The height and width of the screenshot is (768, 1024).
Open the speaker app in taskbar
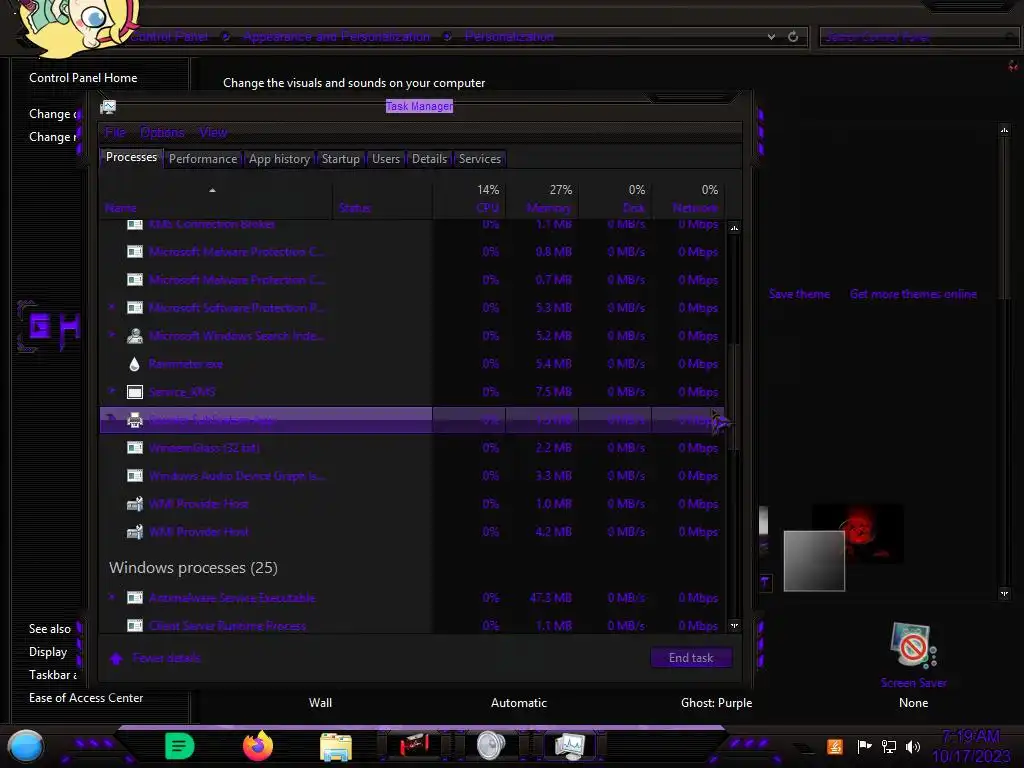pyautogui.click(x=491, y=746)
